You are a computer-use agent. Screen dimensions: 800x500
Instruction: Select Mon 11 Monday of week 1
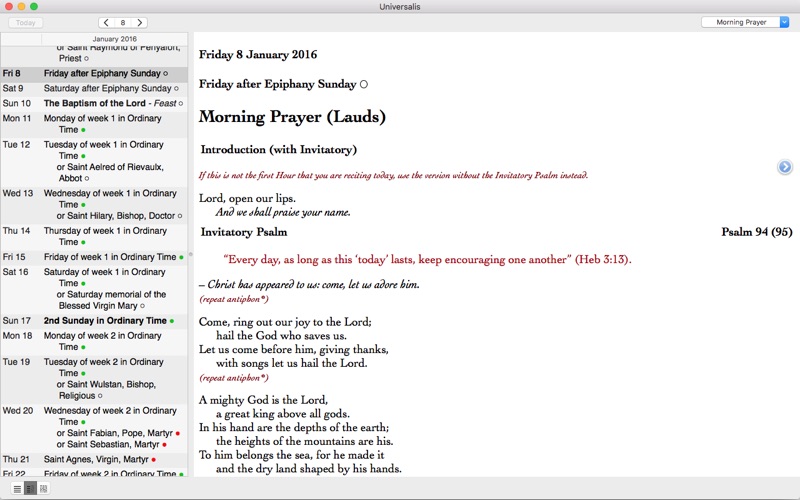tap(94, 124)
